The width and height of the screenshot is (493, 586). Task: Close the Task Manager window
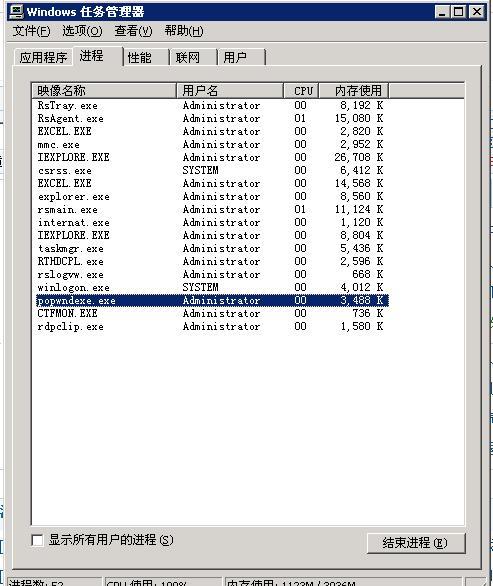(x=477, y=12)
